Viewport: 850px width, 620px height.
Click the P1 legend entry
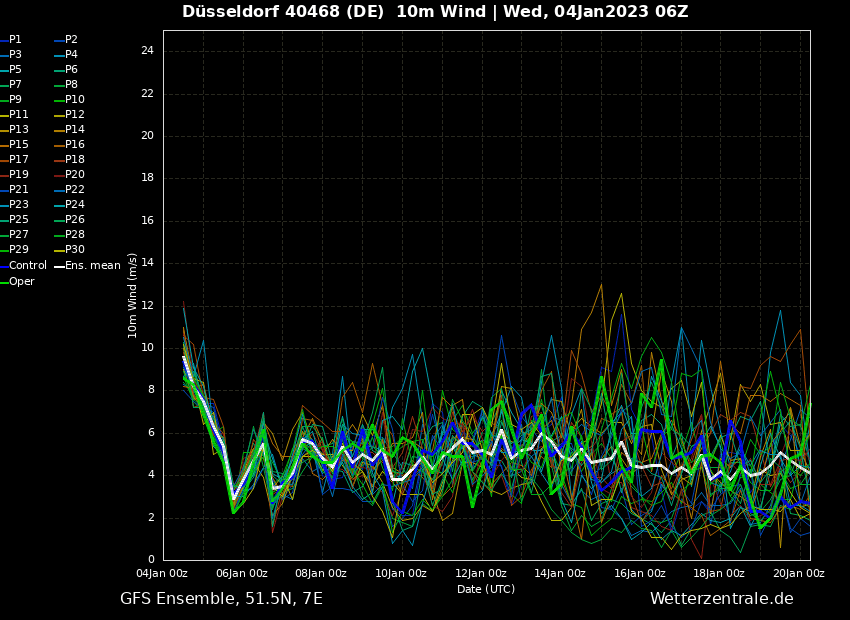click(15, 40)
